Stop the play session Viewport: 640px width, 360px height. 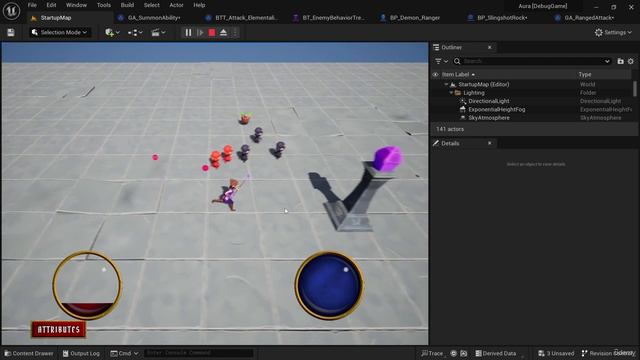pos(212,33)
